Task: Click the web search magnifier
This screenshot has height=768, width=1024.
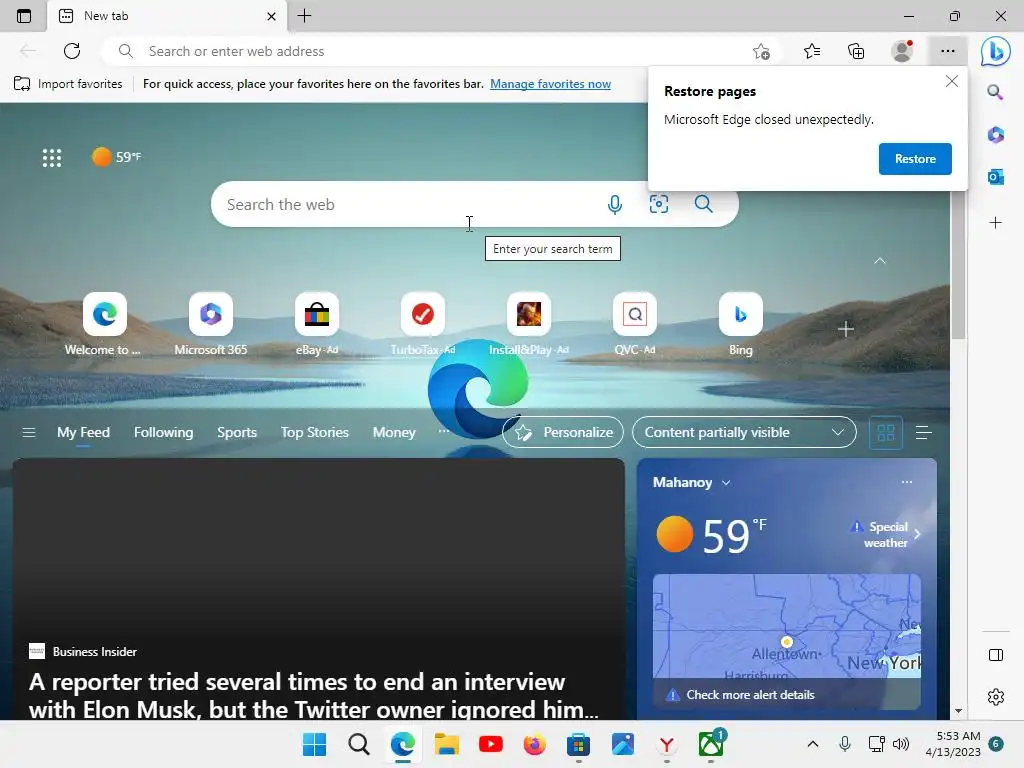Action: click(703, 204)
